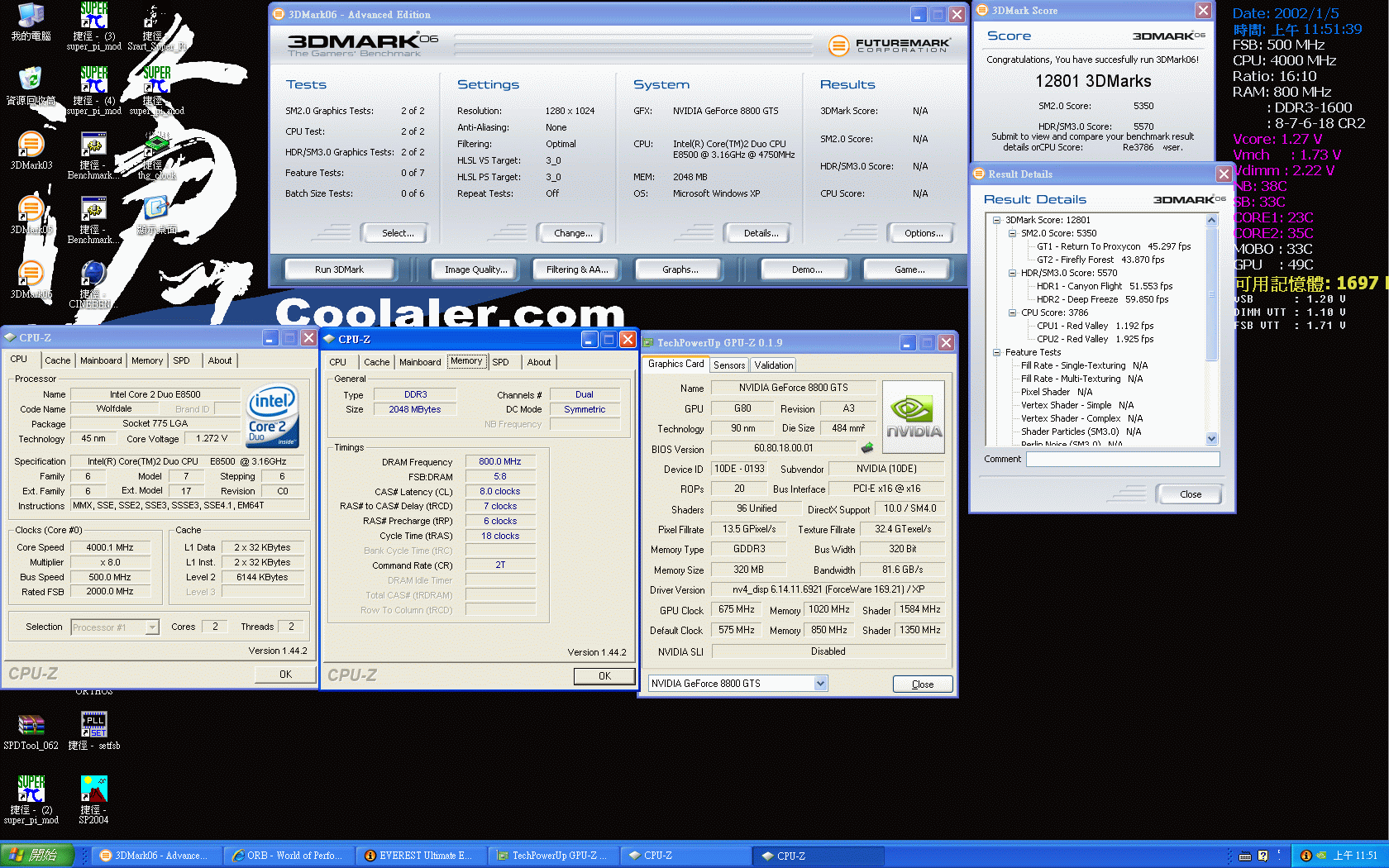Image resolution: width=1389 pixels, height=868 pixels.
Task: Click Result Details scrollbar down arrow
Action: point(1212,439)
